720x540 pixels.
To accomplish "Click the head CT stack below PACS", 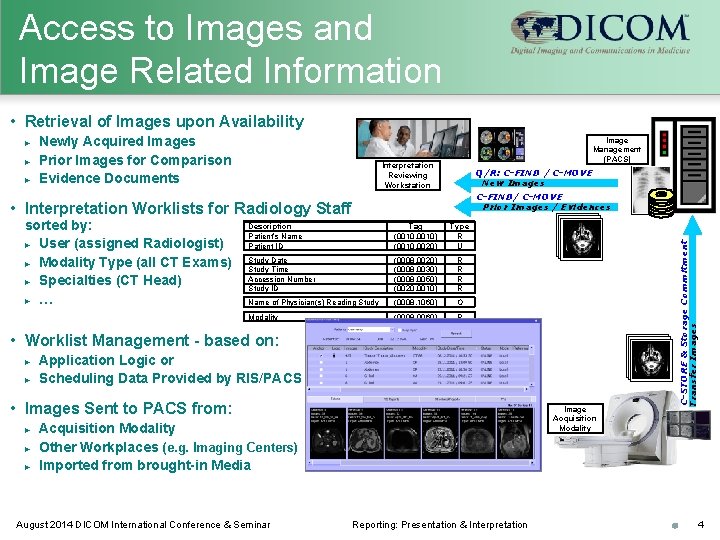I will (x=579, y=238).
